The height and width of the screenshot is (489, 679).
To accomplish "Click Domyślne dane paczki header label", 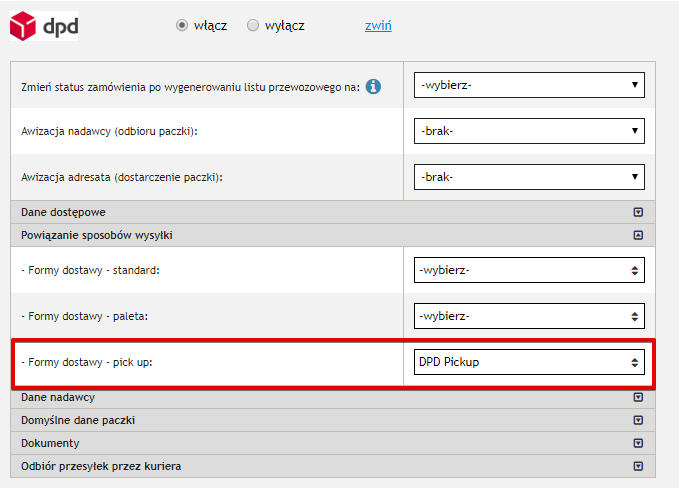I will click(x=78, y=420).
